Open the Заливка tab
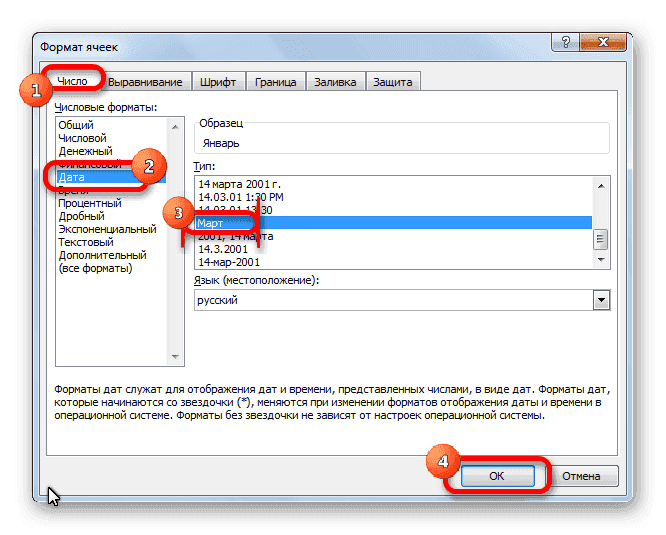 click(x=335, y=82)
